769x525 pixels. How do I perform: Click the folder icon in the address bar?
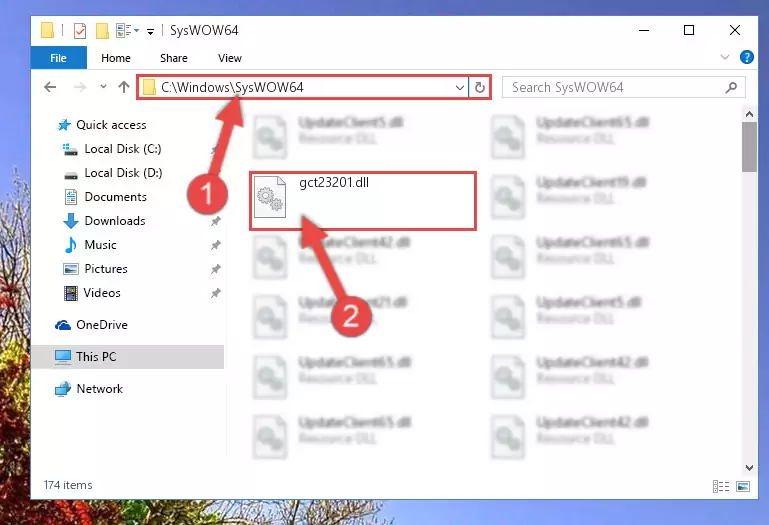(149, 87)
